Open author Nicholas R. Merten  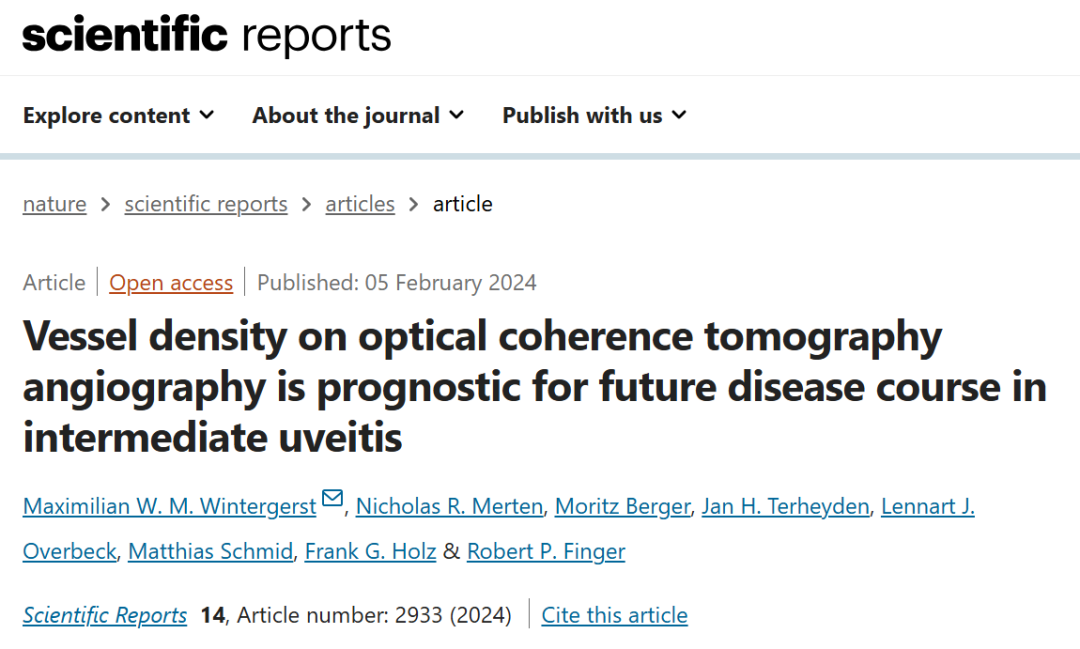click(450, 507)
